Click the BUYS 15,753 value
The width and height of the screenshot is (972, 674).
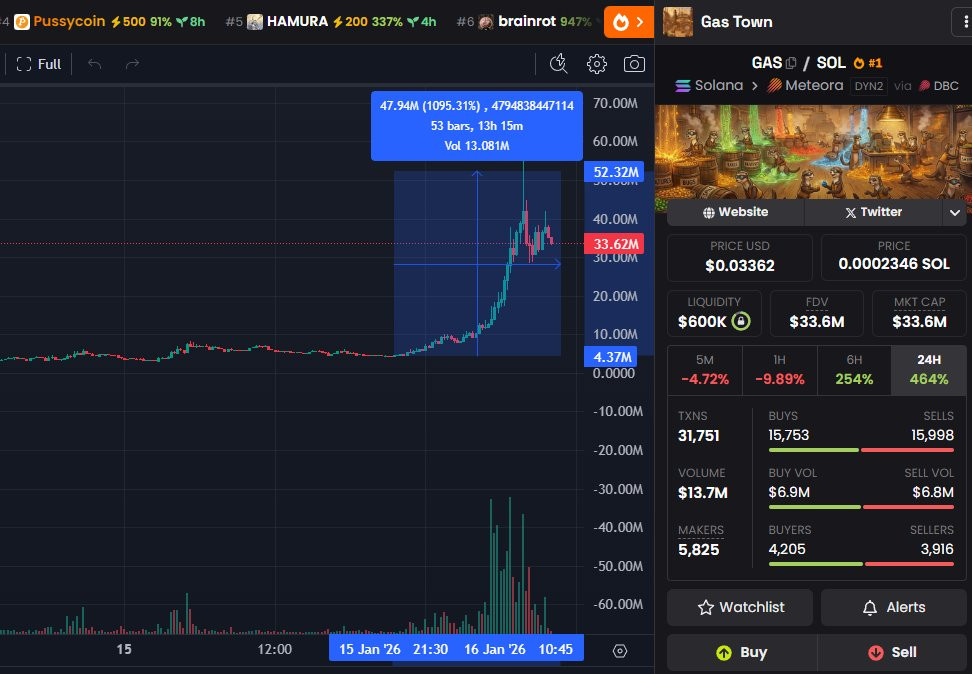[x=789, y=435]
